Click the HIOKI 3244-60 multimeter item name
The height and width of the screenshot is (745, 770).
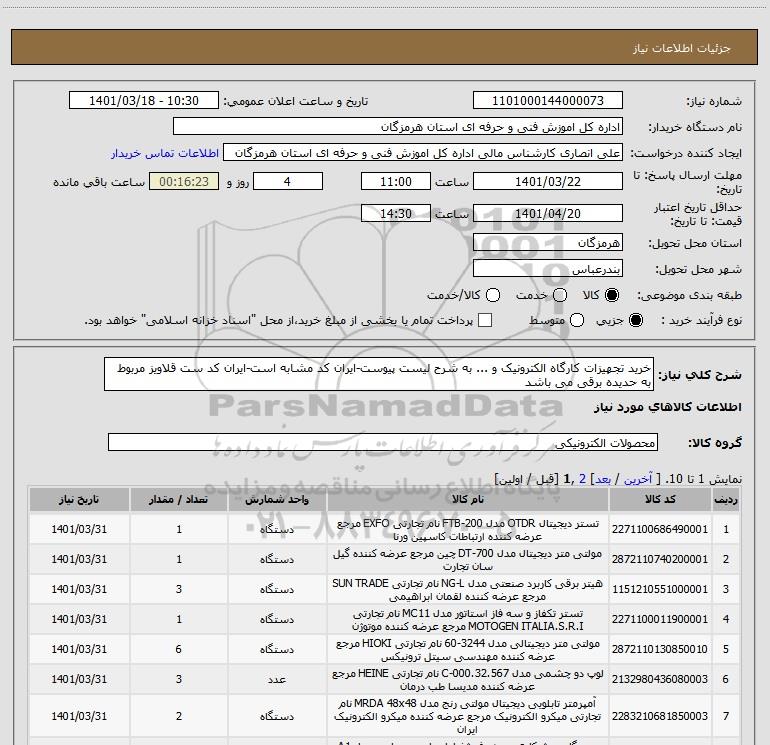pyautogui.click(x=468, y=649)
